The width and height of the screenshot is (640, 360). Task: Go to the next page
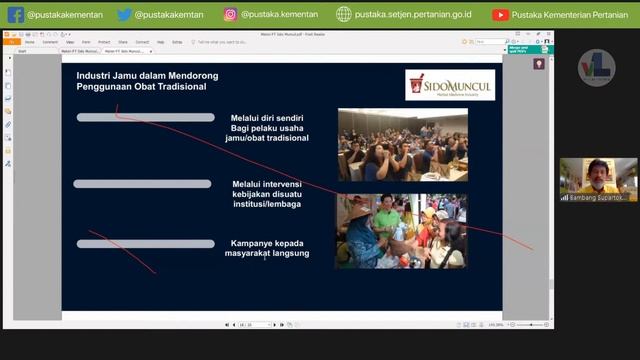275,325
